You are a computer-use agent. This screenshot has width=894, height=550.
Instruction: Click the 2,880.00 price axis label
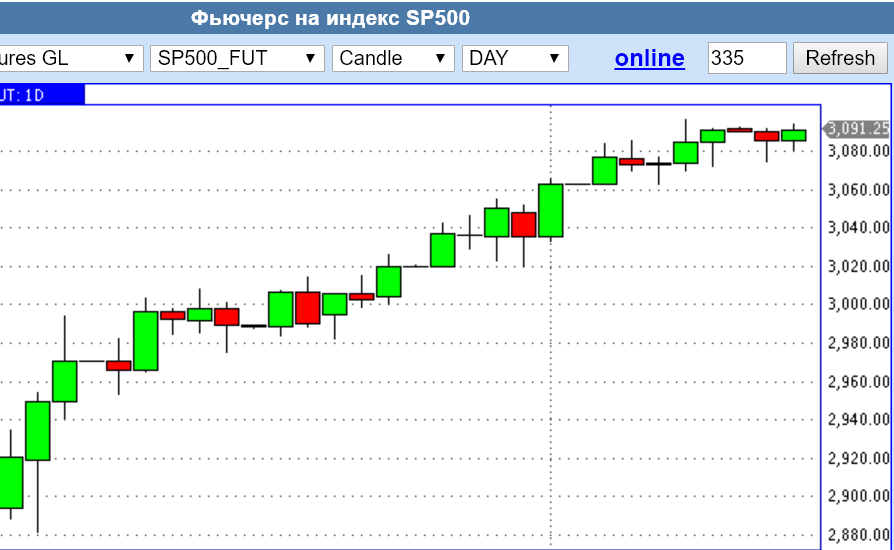(x=859, y=535)
